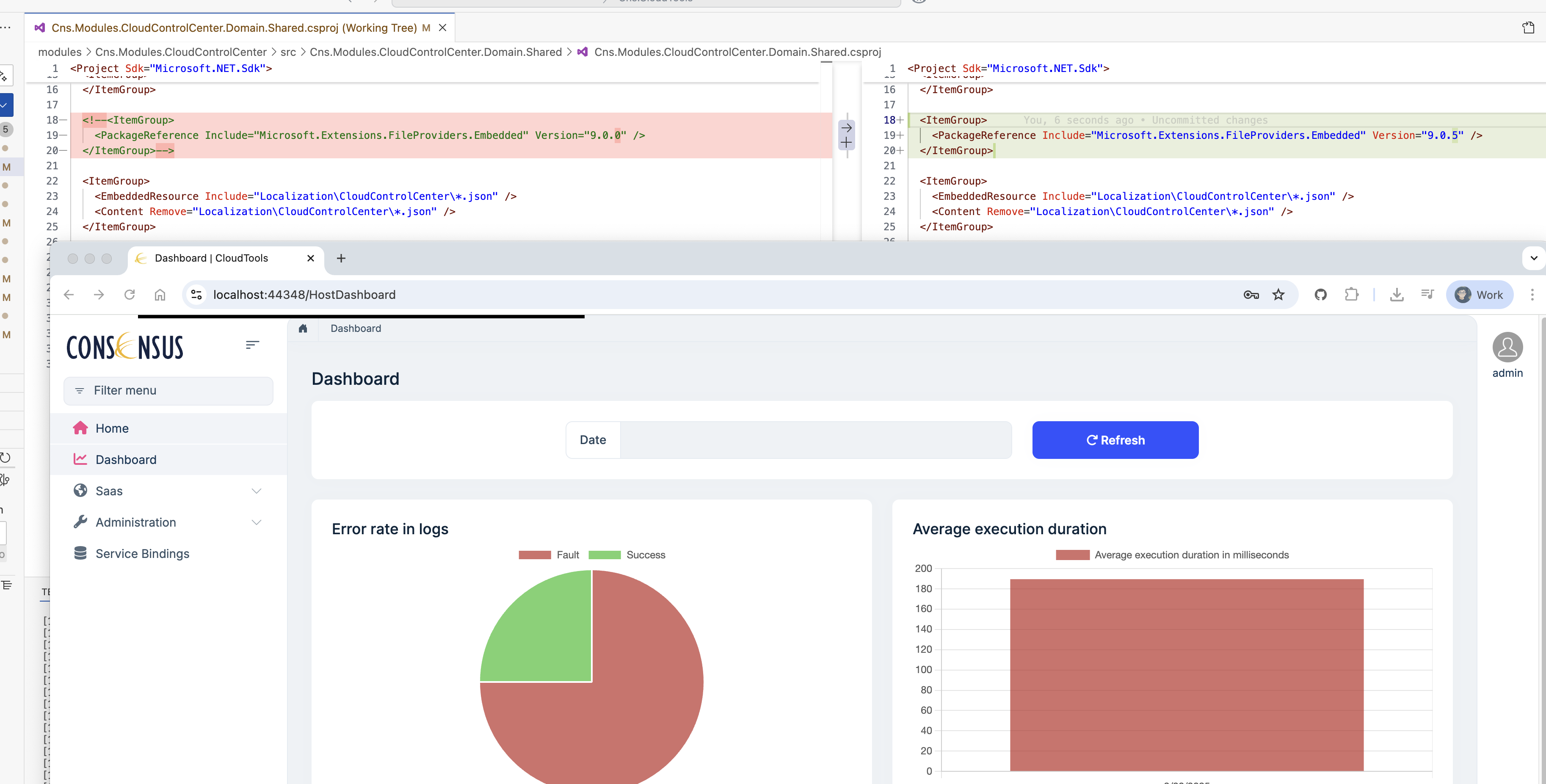Screen dimensions: 1546x784
Task: Expand the browser tab search dropdown
Action: point(1533,258)
